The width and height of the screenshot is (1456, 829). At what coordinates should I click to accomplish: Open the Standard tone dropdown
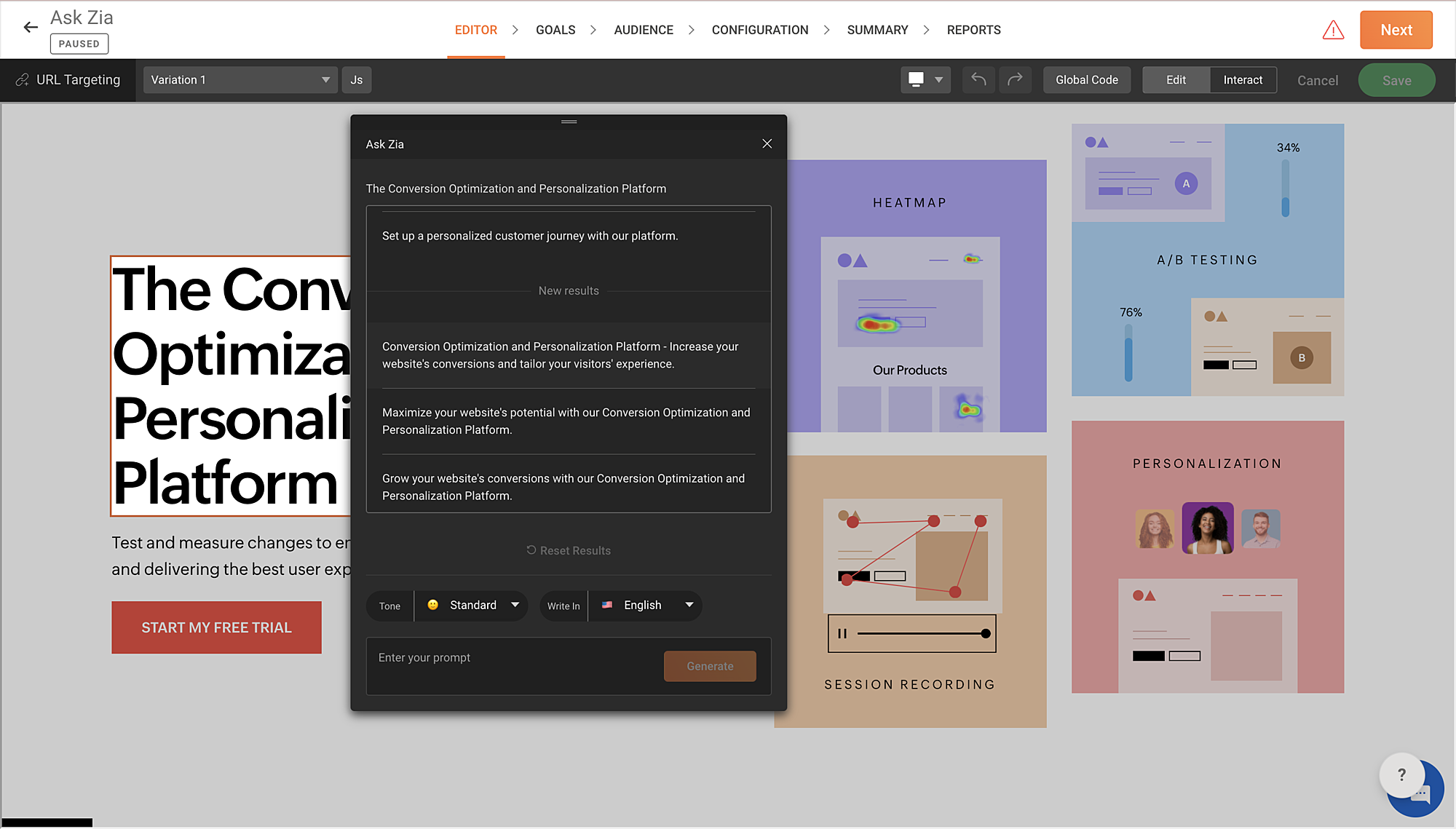coord(472,605)
